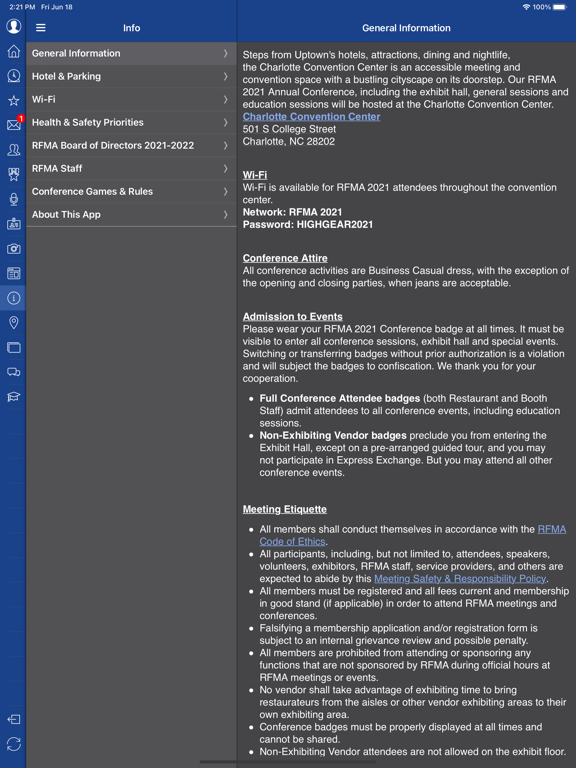The image size is (576, 768).
Task: Expand Hotel & Parking row chevron
Action: tap(225, 76)
